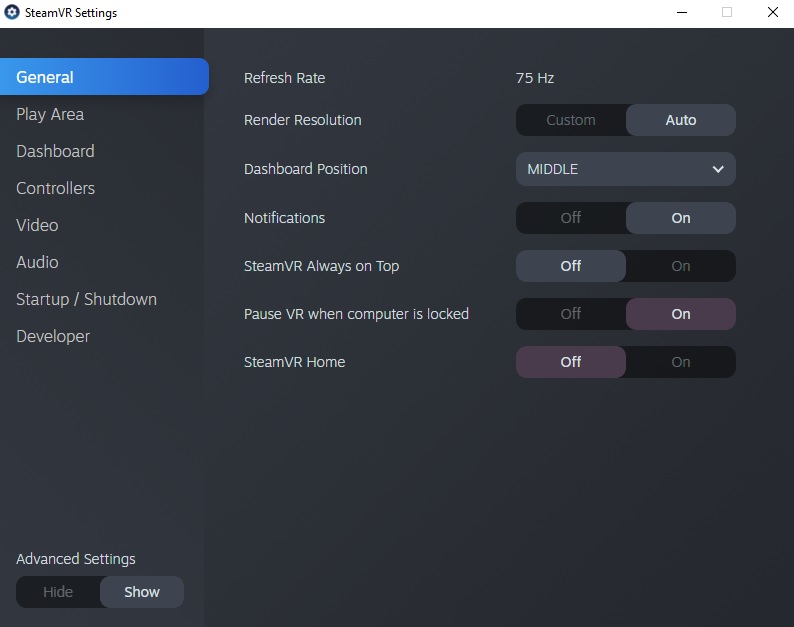Click the SteamVR Home label

point(295,362)
